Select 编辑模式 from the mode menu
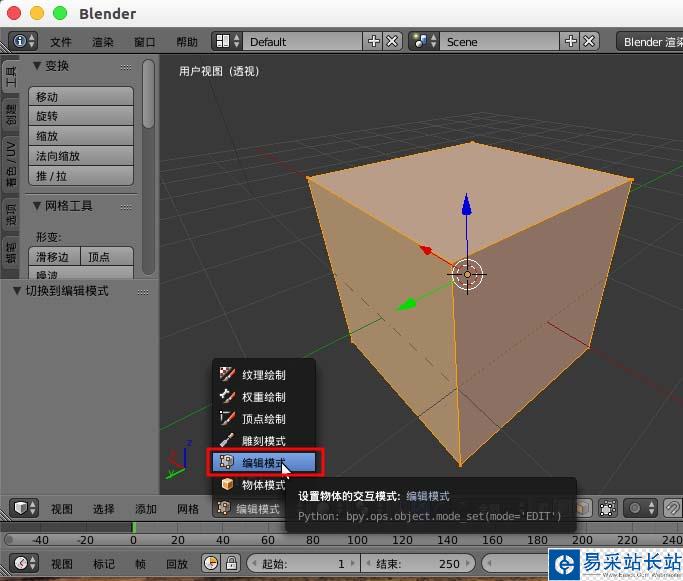 point(264,462)
